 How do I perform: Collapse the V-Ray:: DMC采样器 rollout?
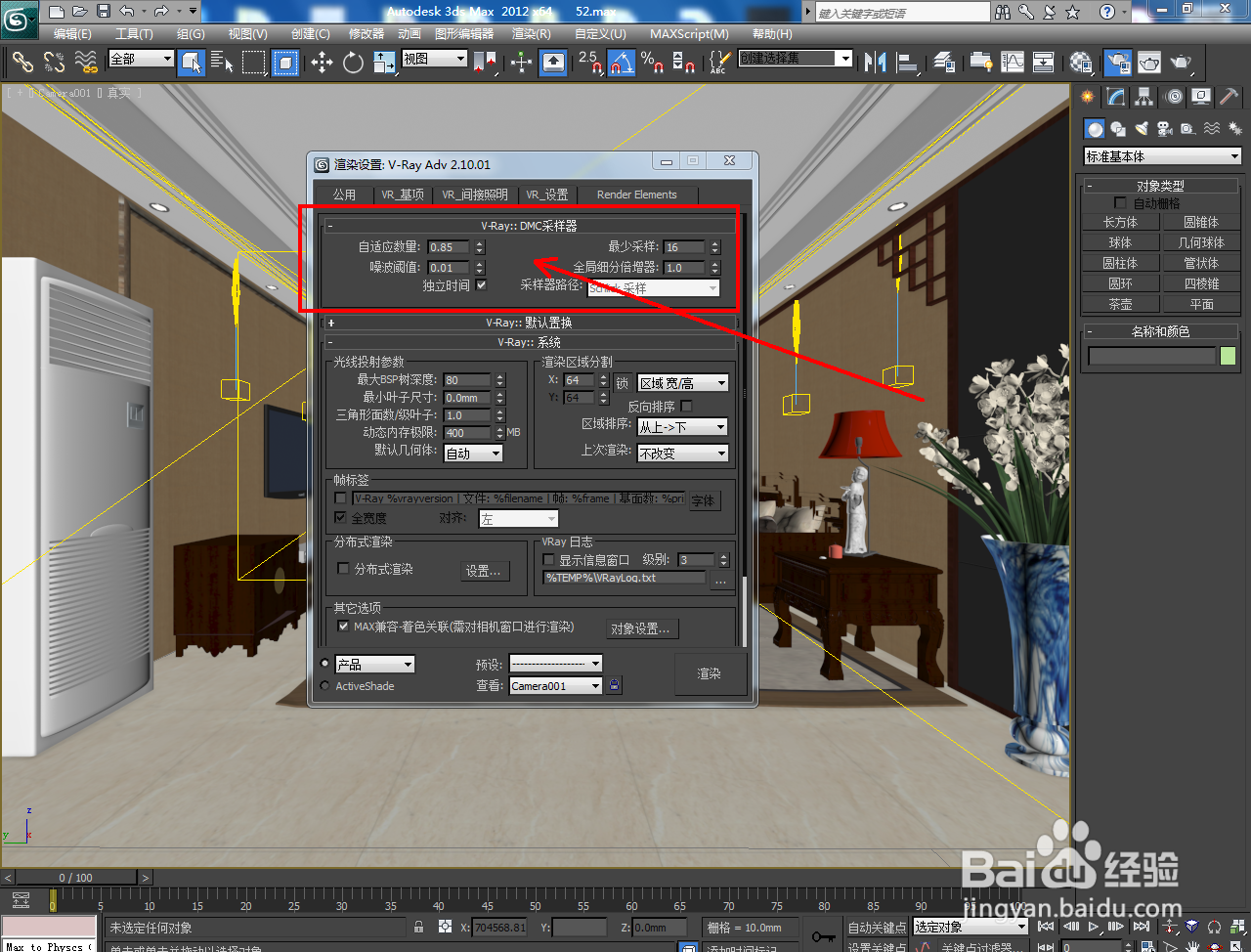[x=529, y=226]
